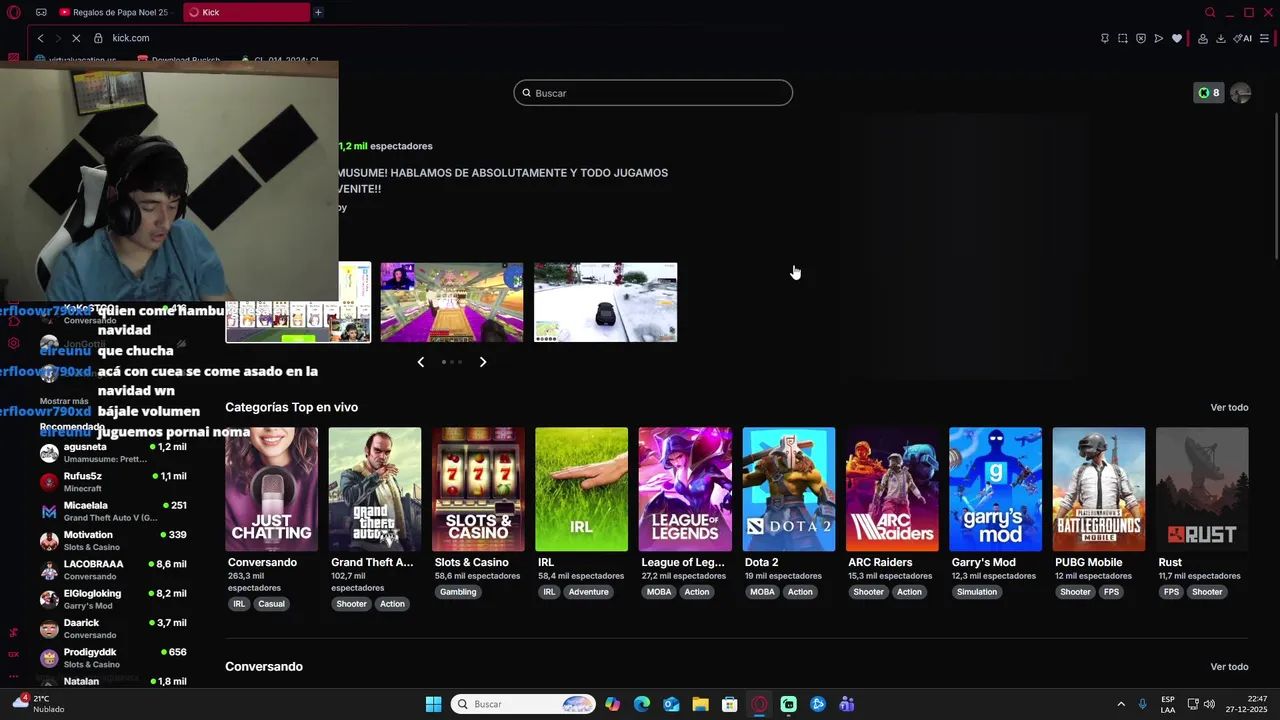Open the browser downloads icon

[1220, 38]
